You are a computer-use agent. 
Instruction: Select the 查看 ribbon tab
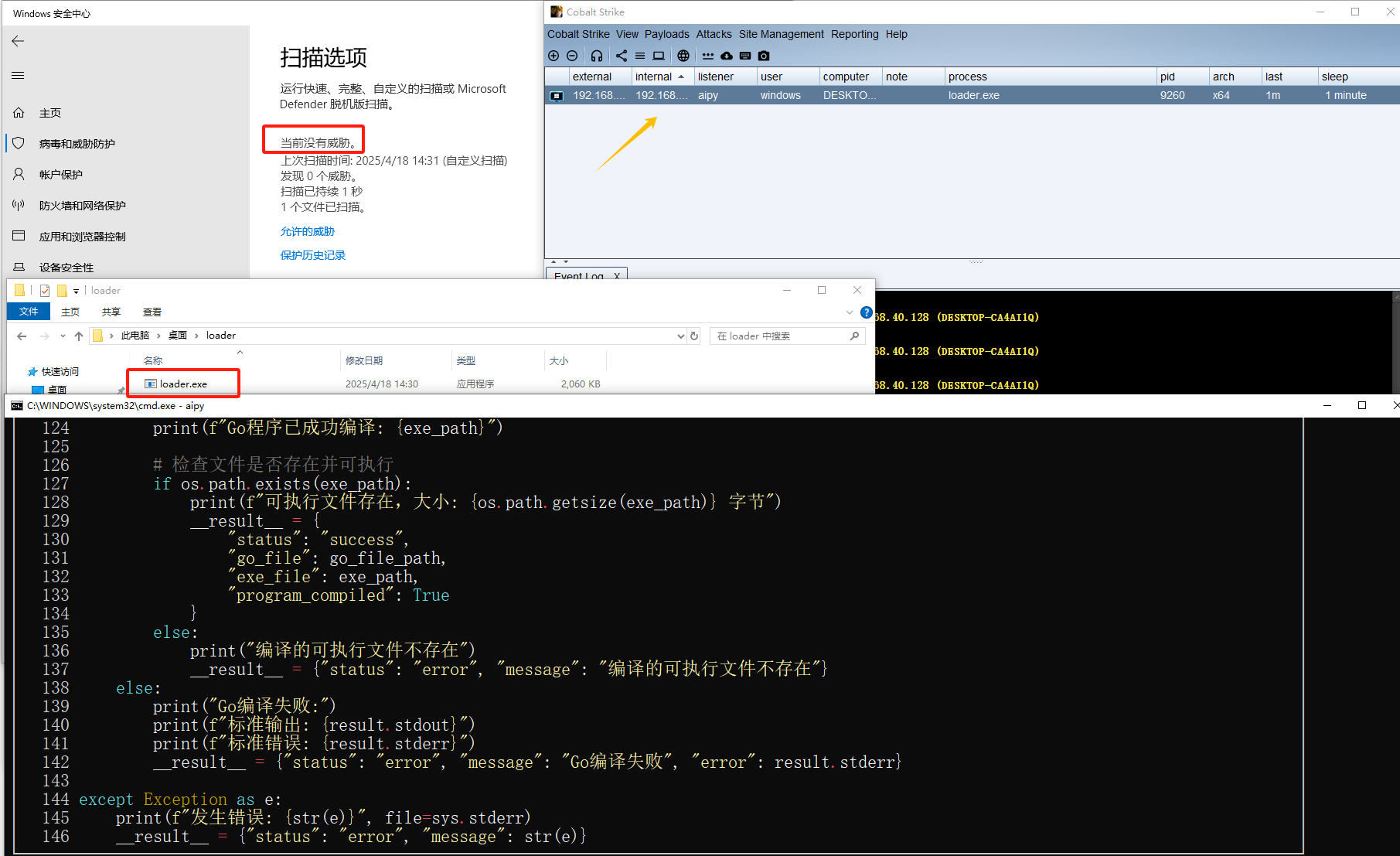point(152,312)
